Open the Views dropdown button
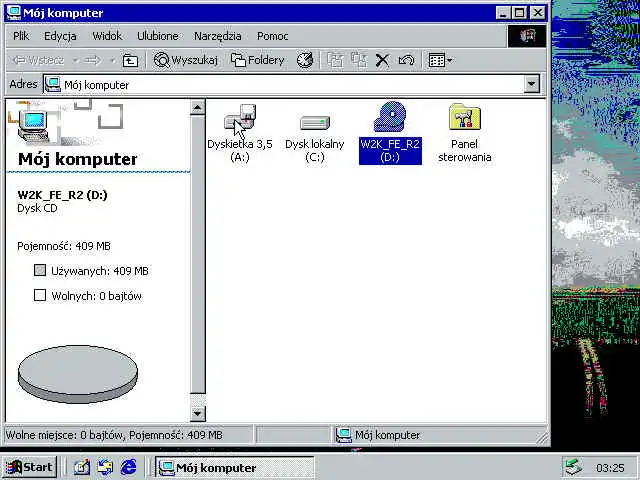This screenshot has height=480, width=640. tap(440, 60)
